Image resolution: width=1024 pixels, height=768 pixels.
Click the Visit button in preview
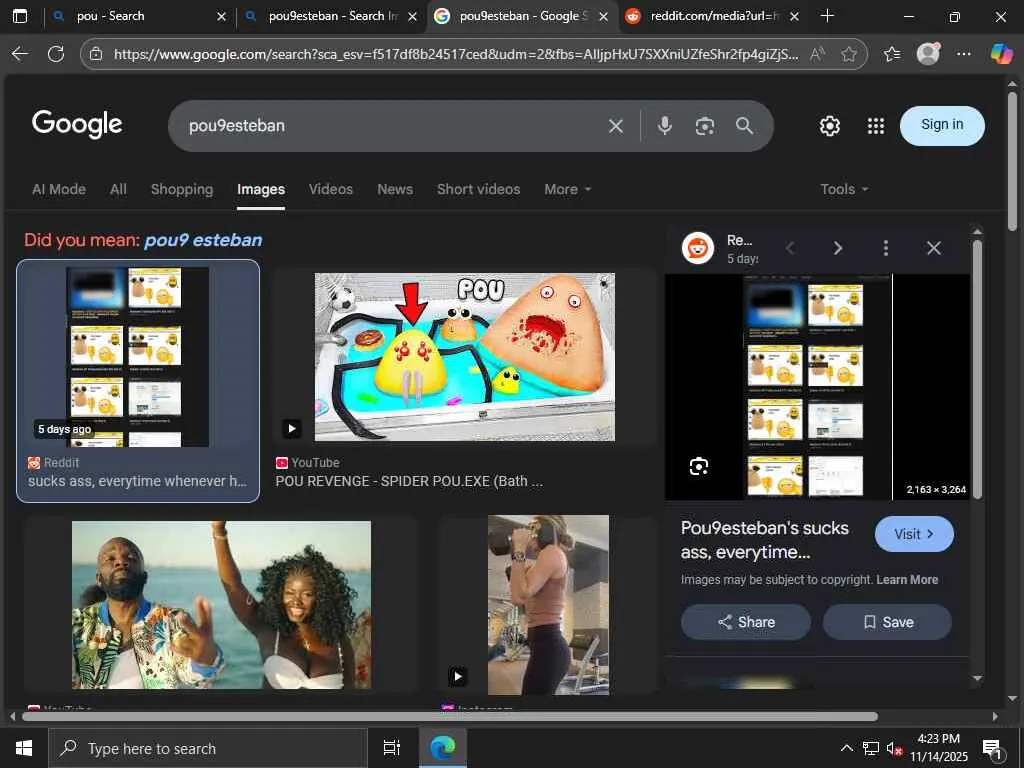tap(914, 534)
